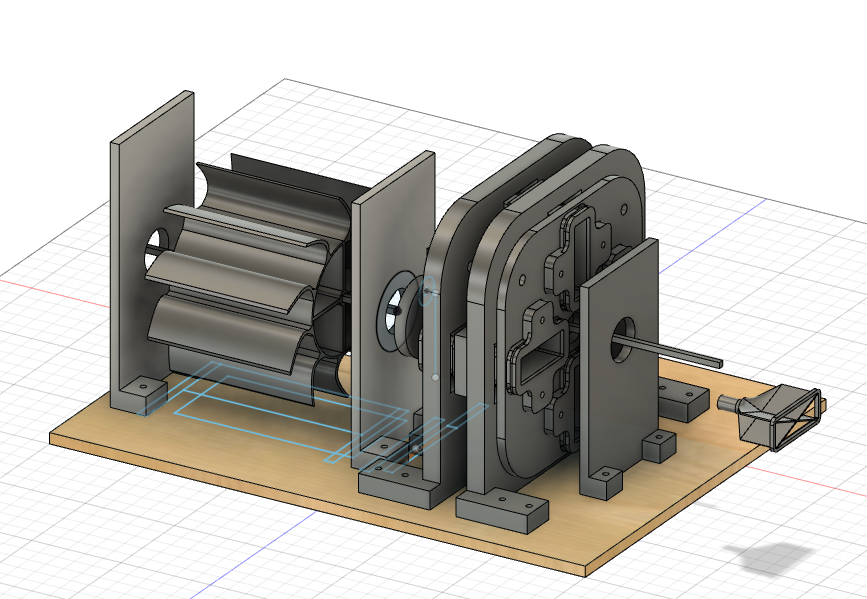Click the circular hole in the leftmost plate

(x=157, y=248)
